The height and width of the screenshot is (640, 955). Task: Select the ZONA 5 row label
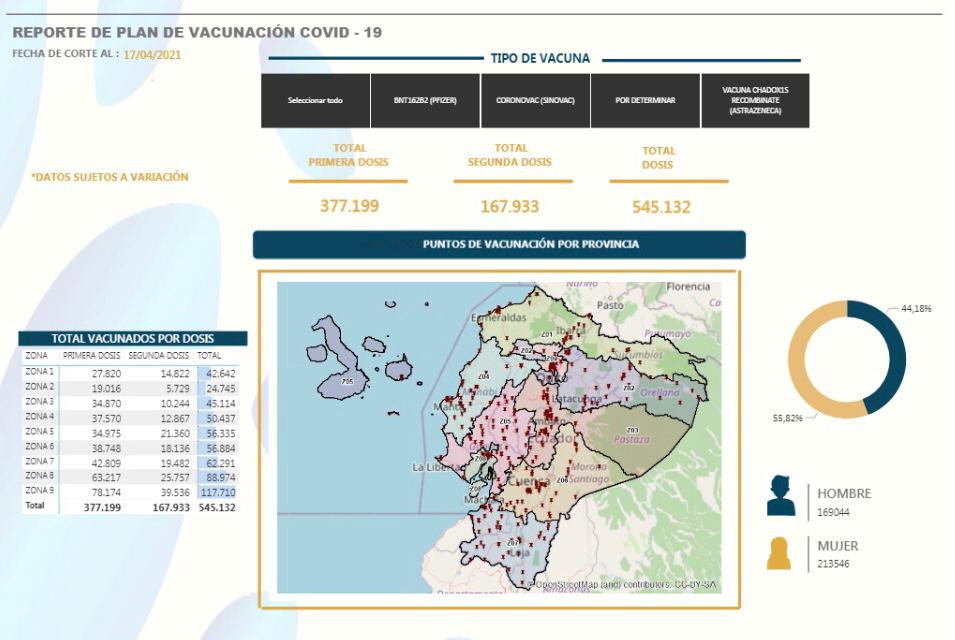point(39,432)
